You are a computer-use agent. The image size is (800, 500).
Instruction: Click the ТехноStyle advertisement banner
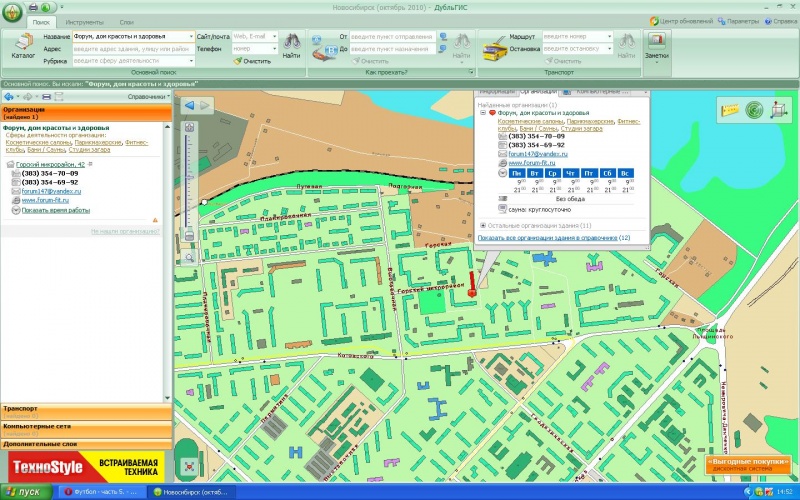tap(87, 467)
